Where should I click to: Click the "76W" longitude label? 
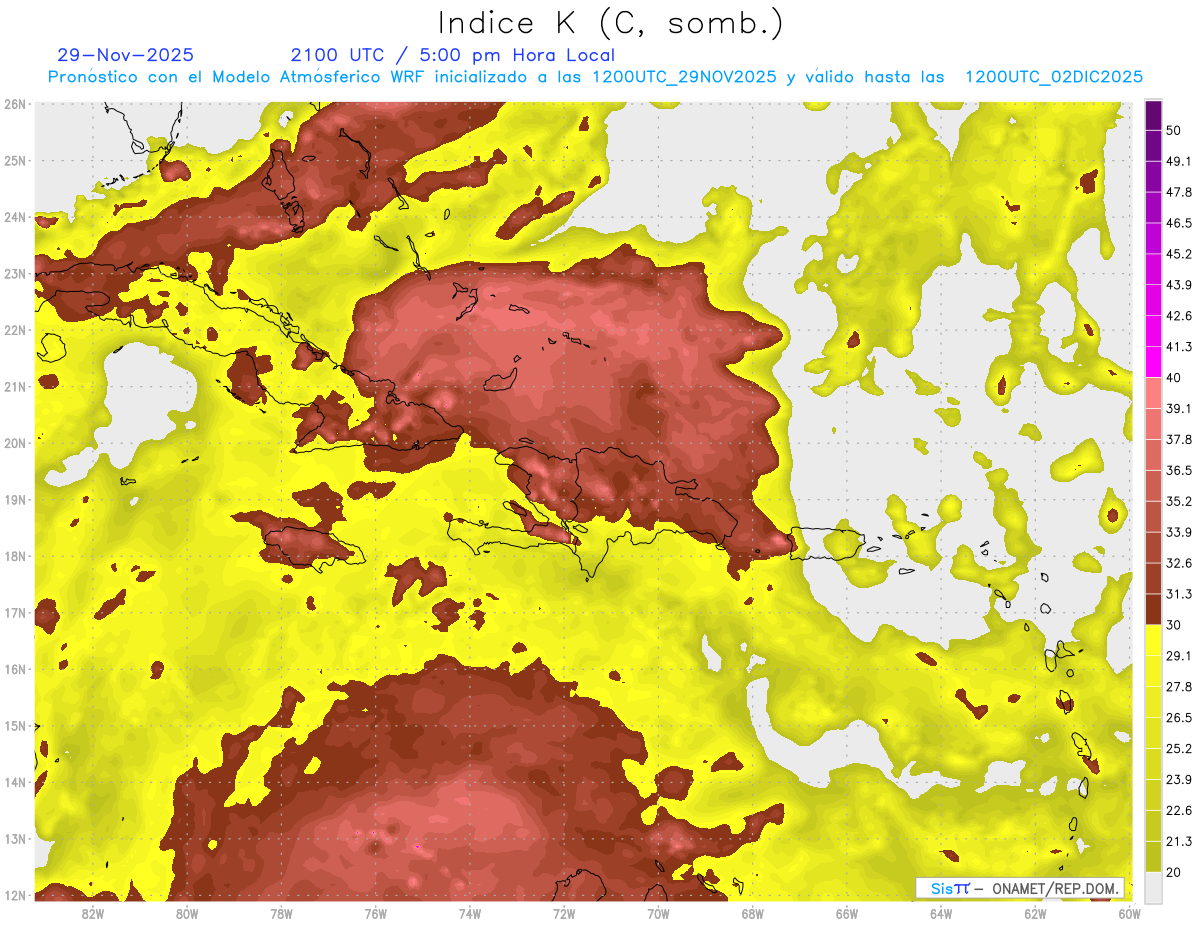click(375, 913)
